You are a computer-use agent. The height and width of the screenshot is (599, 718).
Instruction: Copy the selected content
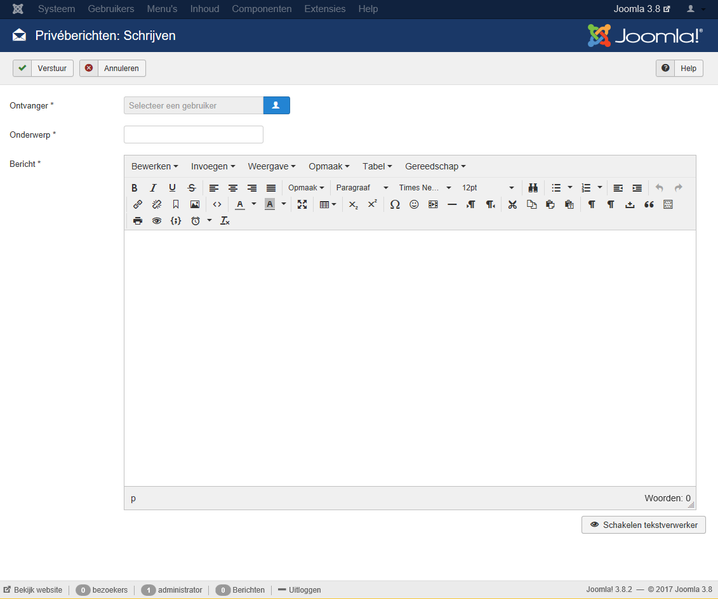tap(532, 204)
